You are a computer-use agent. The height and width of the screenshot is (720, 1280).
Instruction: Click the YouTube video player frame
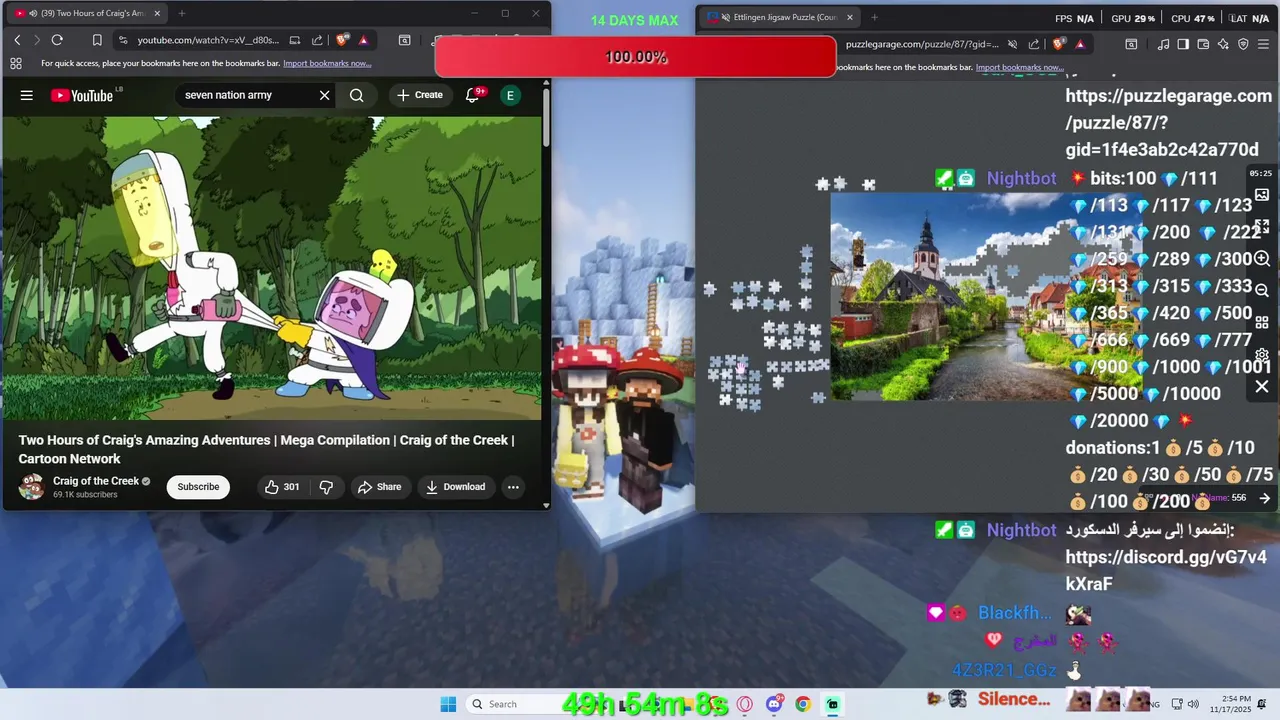coord(271,268)
